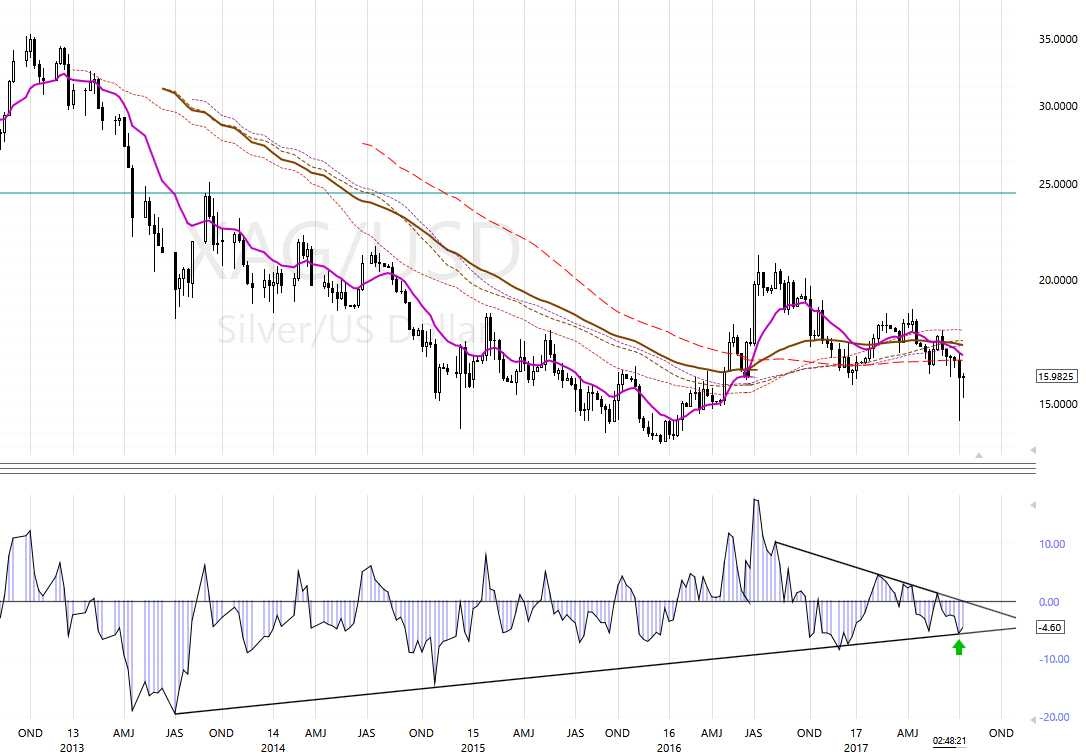This screenshot has width=1086, height=755.
Task: Click the green up arrow marker
Action: click(x=959, y=647)
